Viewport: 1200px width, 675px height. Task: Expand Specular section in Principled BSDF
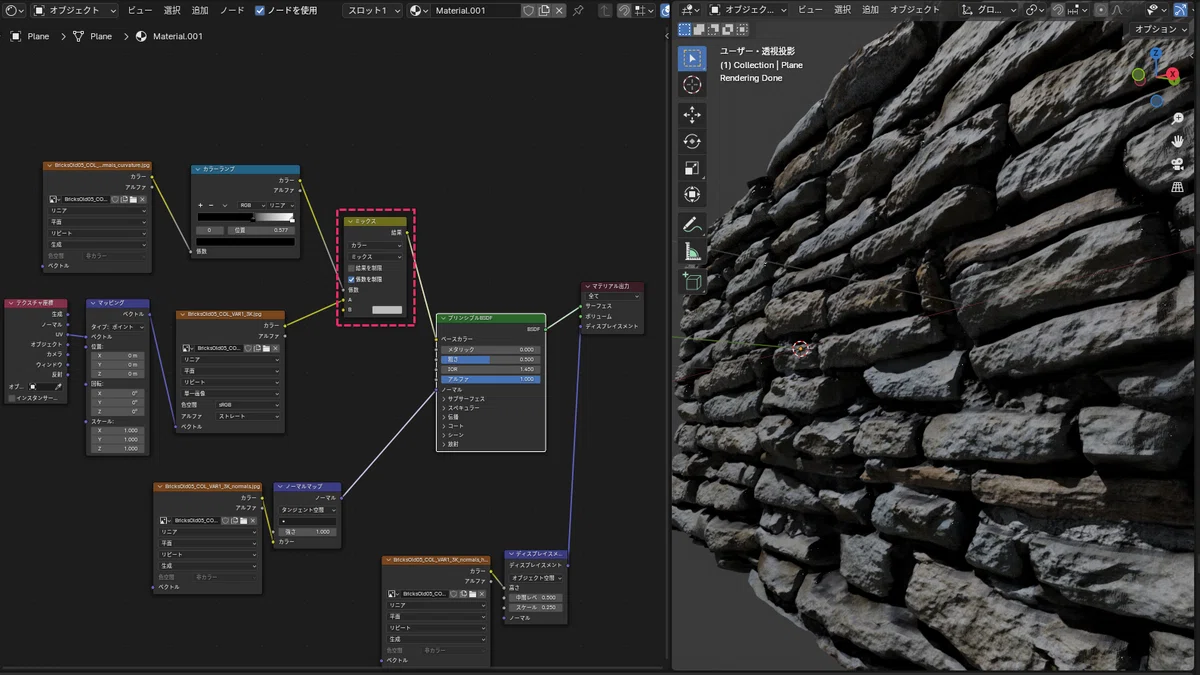tap(461, 408)
